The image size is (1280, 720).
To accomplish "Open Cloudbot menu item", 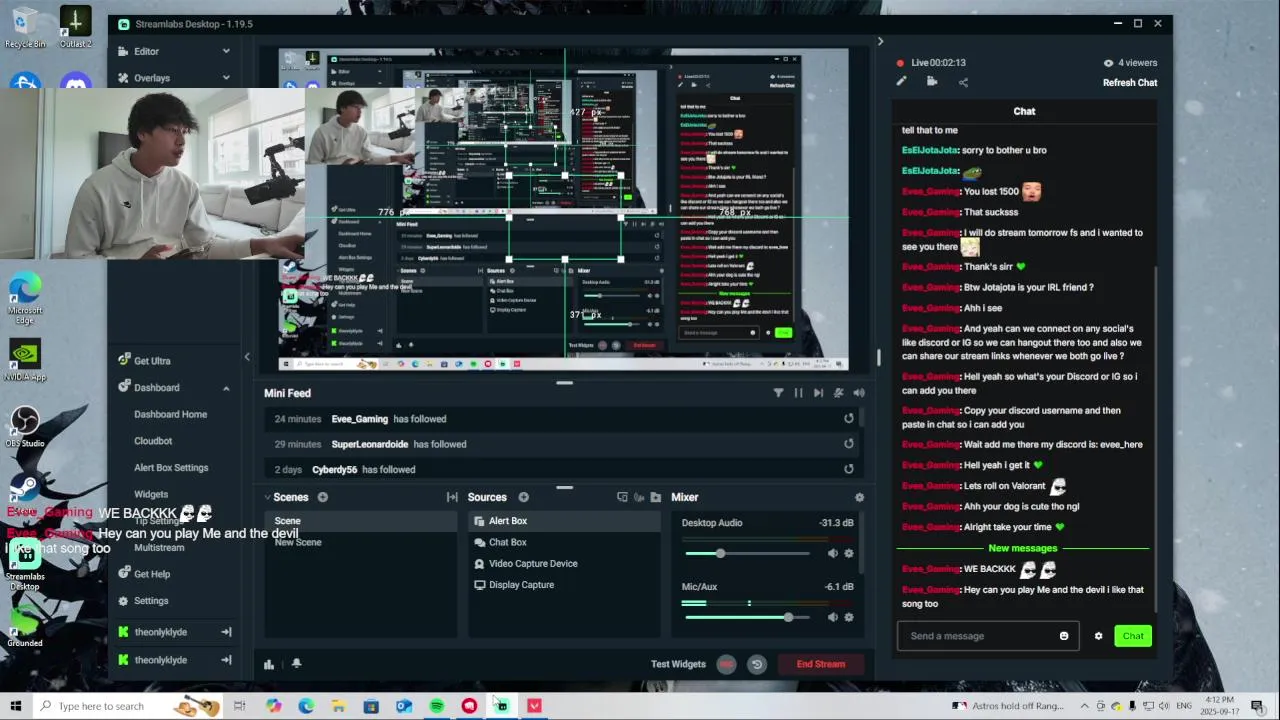I will click(x=153, y=441).
